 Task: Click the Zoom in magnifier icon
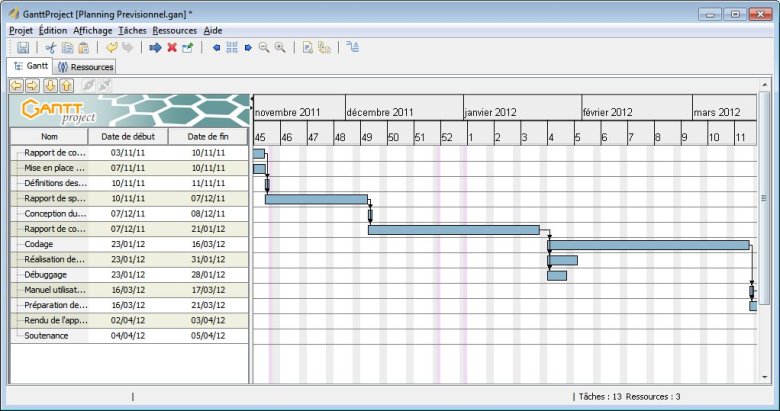[281, 48]
